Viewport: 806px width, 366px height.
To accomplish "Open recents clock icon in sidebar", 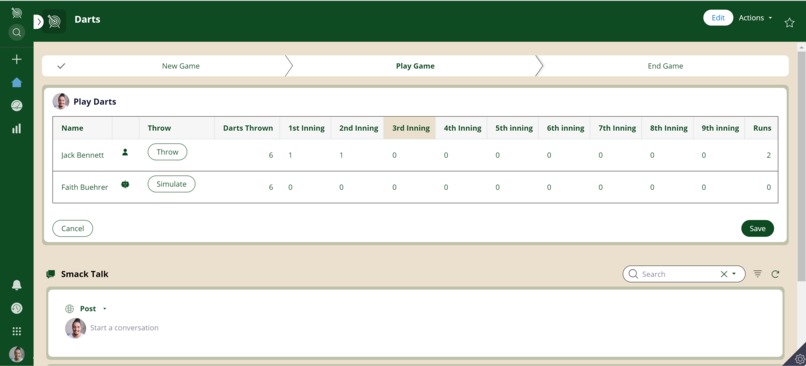I will click(x=16, y=308).
